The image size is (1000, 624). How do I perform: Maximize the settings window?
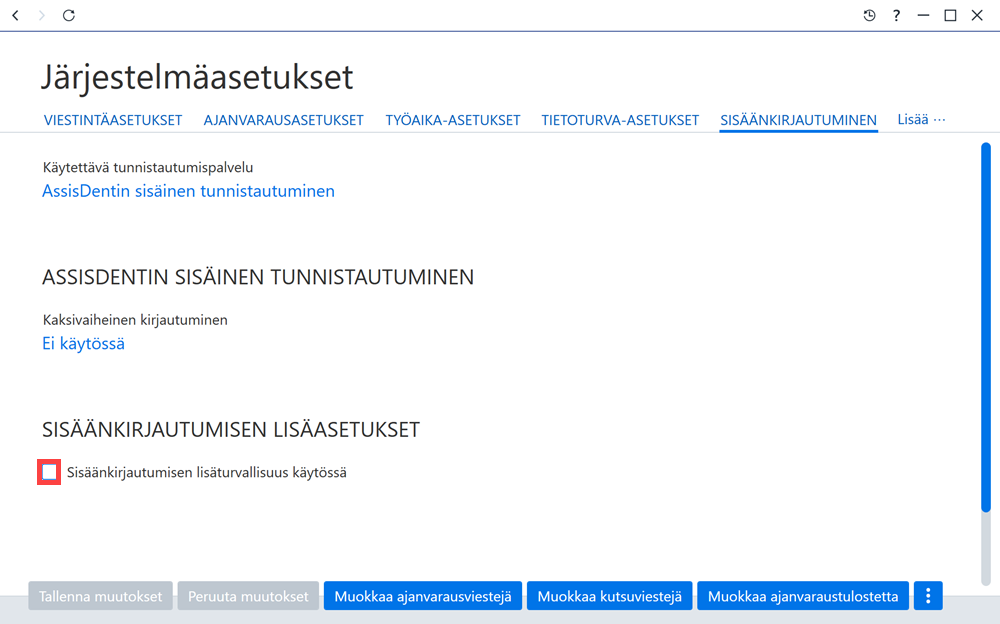point(950,15)
